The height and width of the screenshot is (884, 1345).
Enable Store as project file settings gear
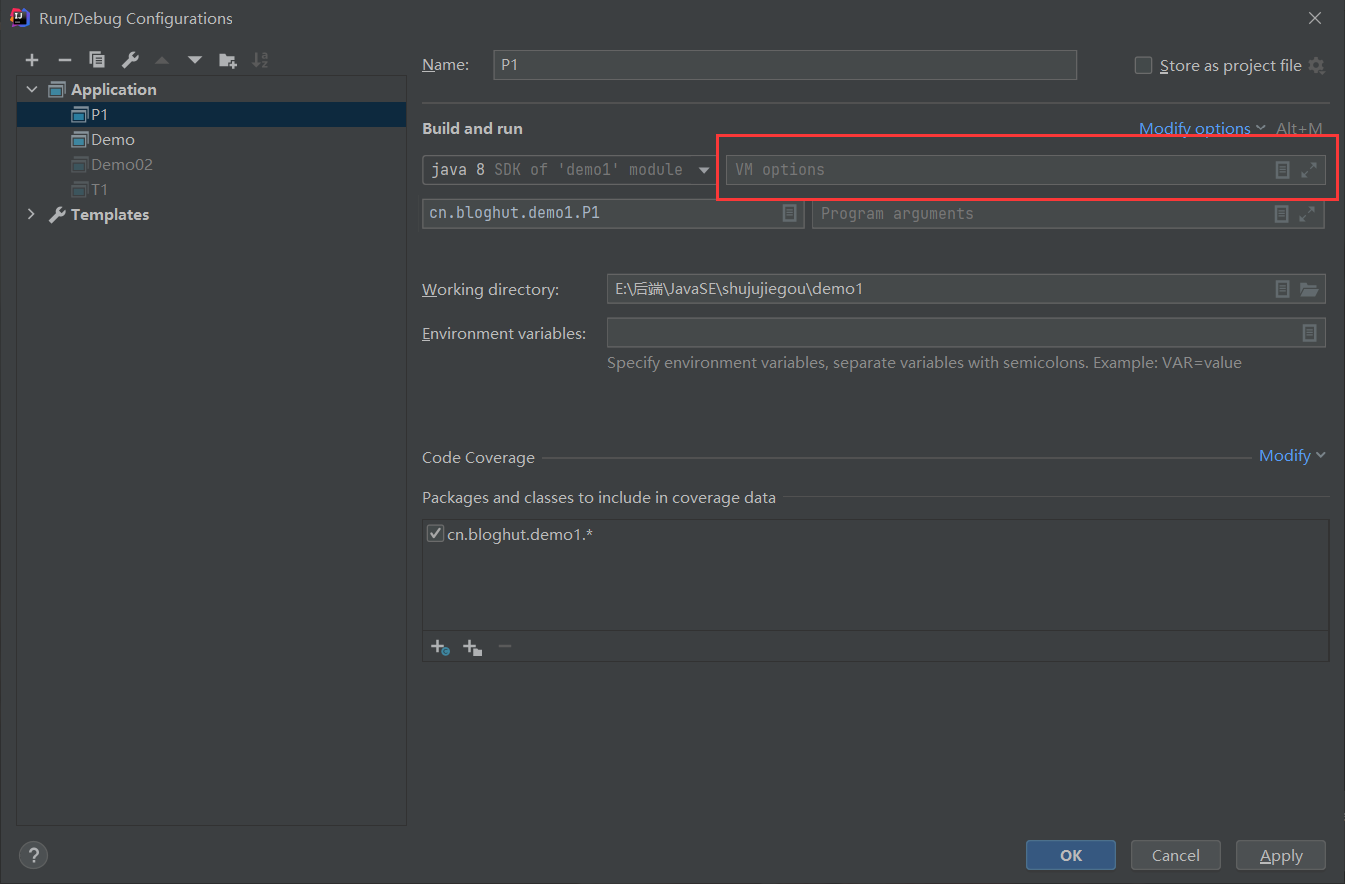(1316, 65)
